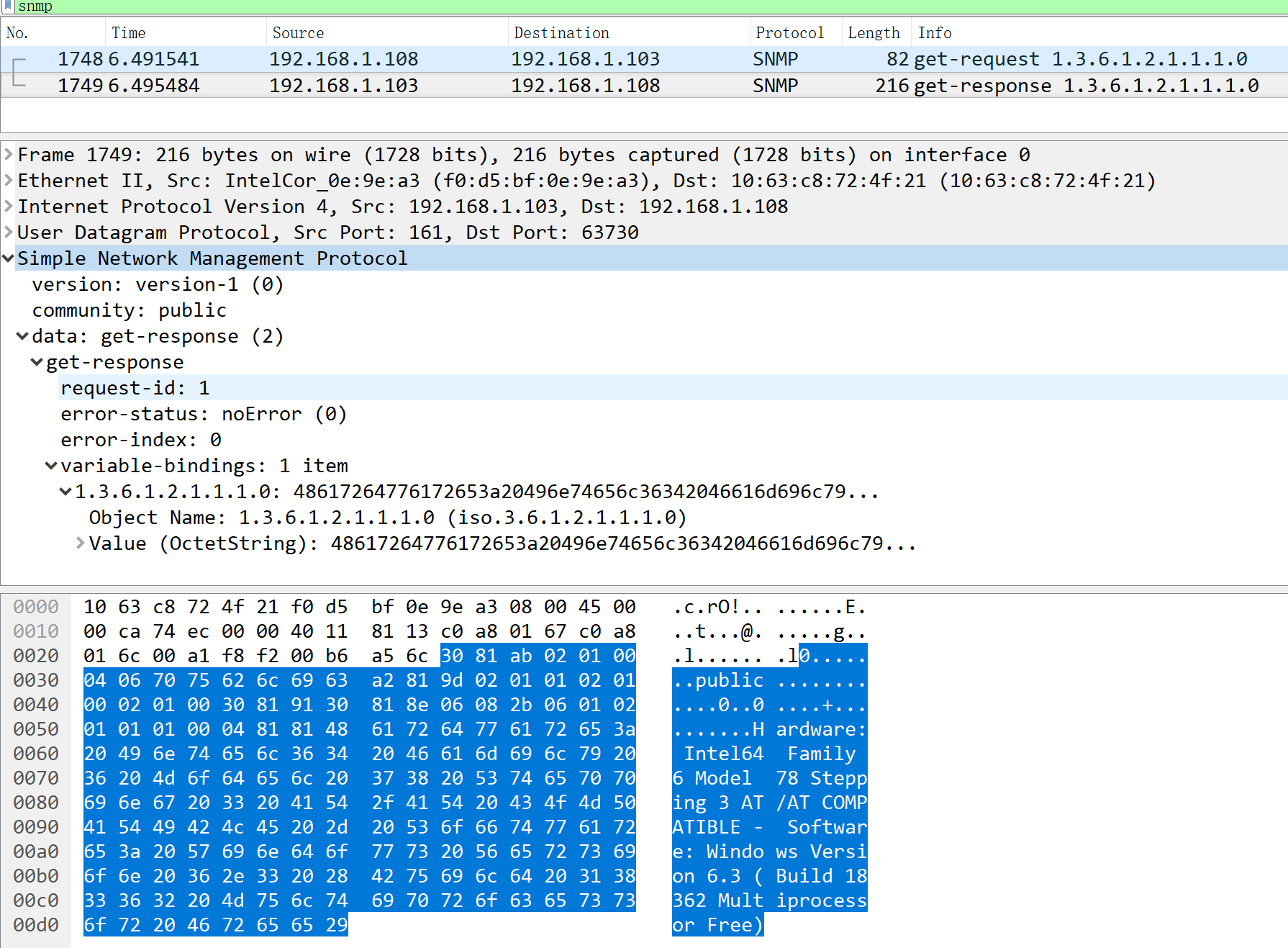This screenshot has height=948, width=1288.
Task: Click time 6.495484 in packet 1749
Action: 154,86
